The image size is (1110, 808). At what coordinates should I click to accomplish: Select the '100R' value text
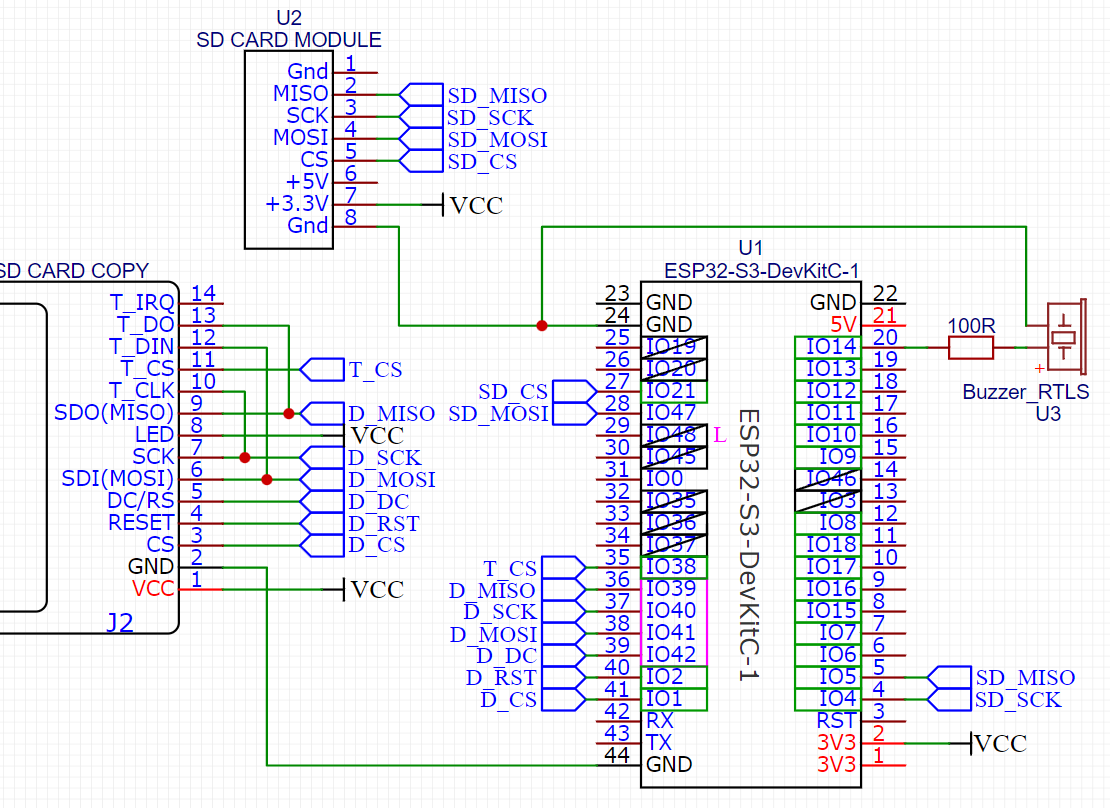pyautogui.click(x=971, y=326)
